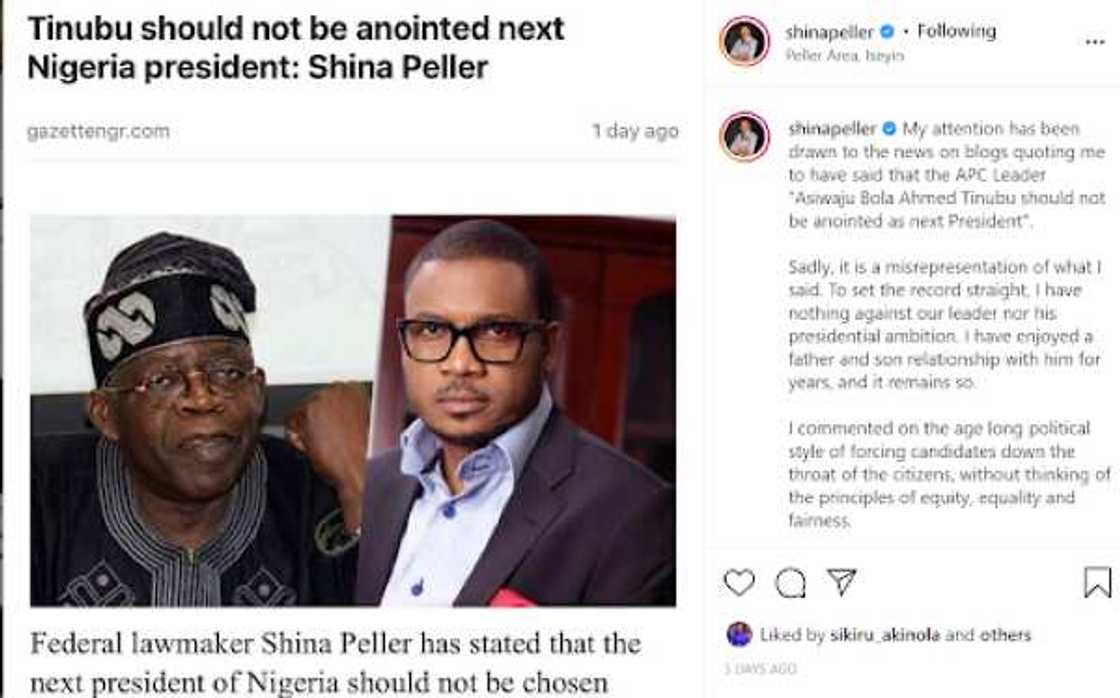Click the profile avatar next to the caption
Viewport: 1120px width, 698px height.
[744, 135]
